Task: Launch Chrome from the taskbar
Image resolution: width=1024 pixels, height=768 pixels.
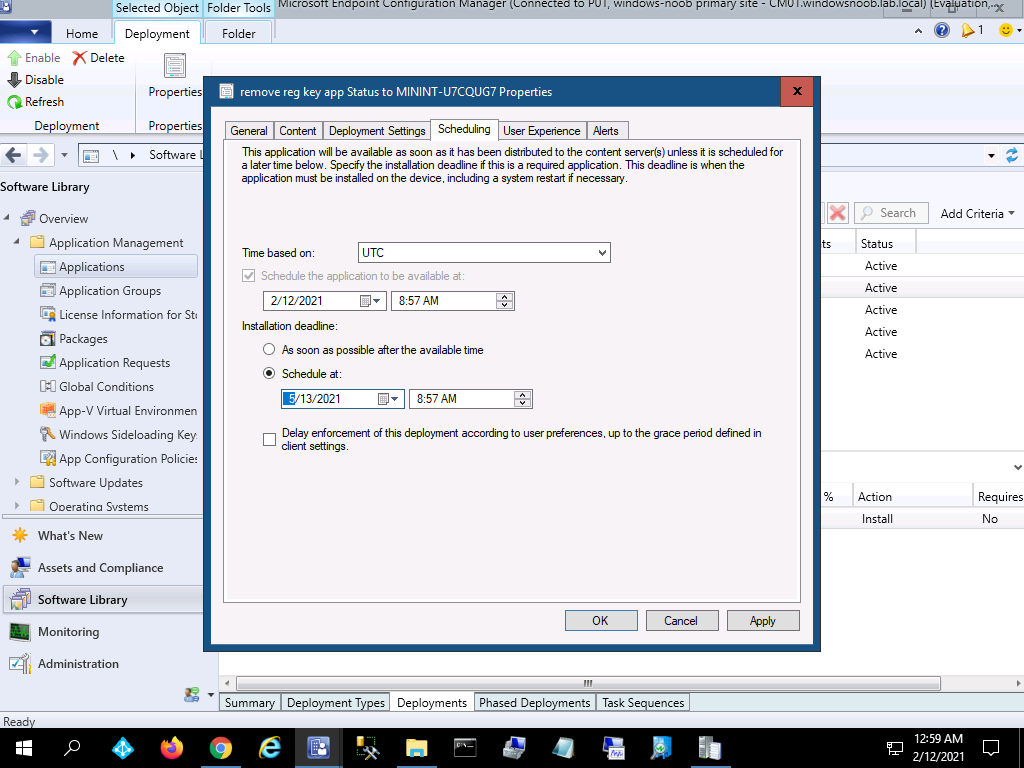Action: (221, 748)
